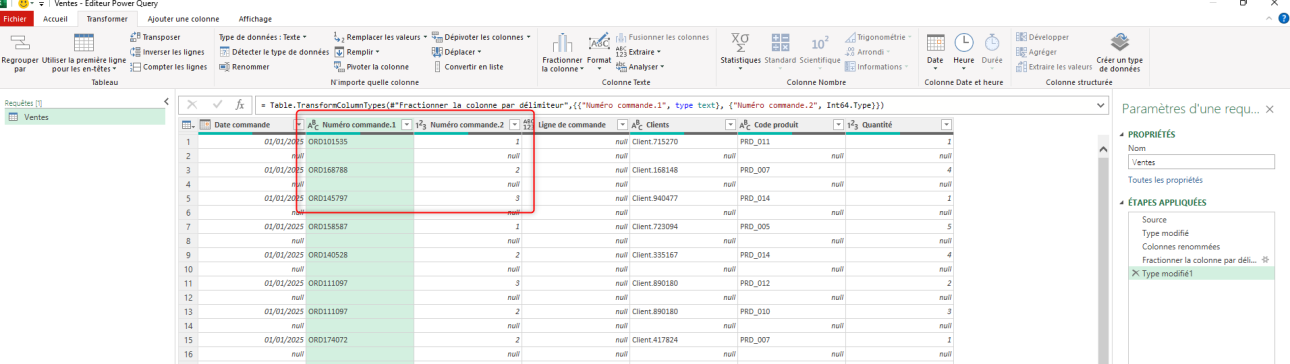Open Quantité column filter dropdown

(945, 125)
